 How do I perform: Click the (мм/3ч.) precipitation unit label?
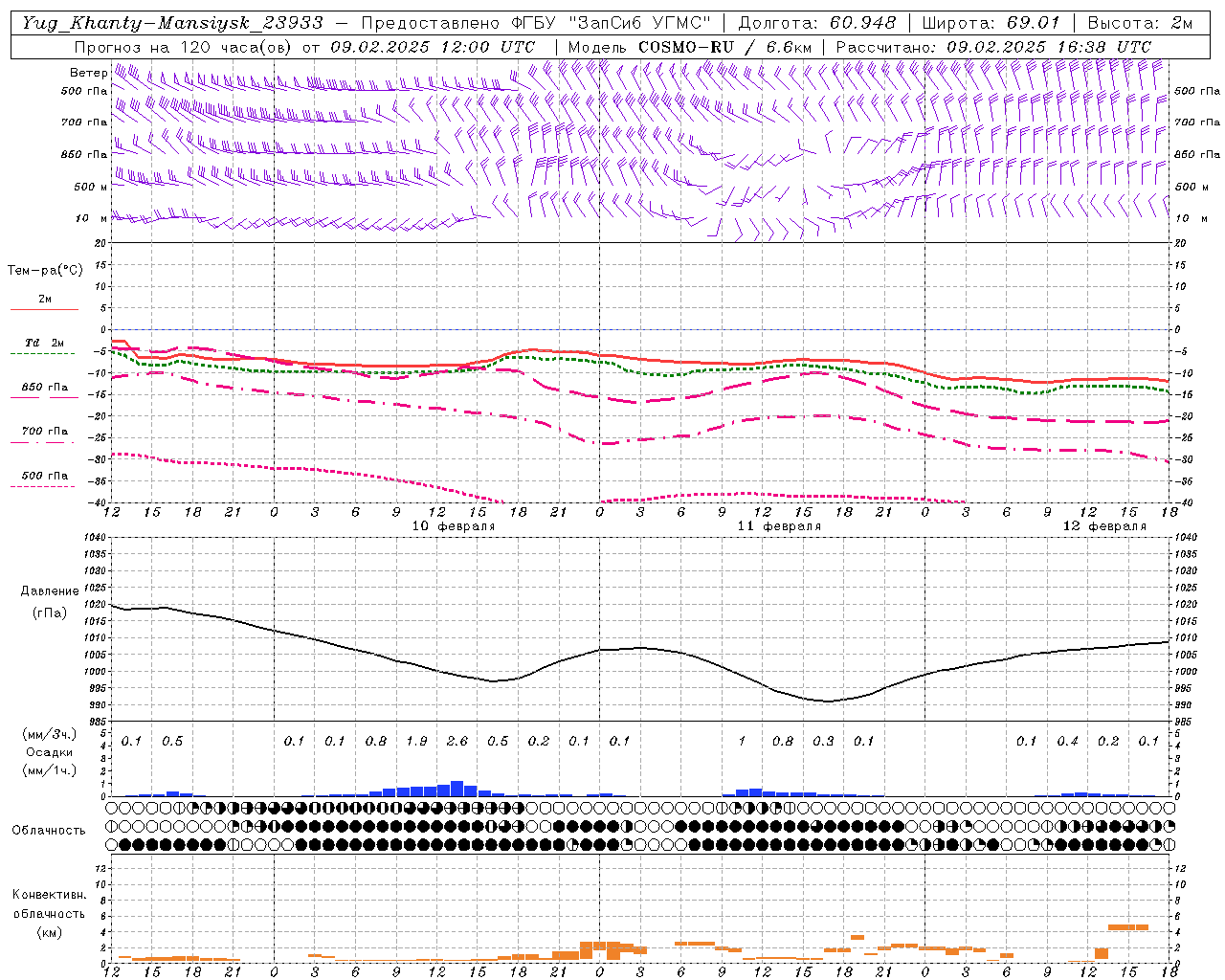(49, 735)
